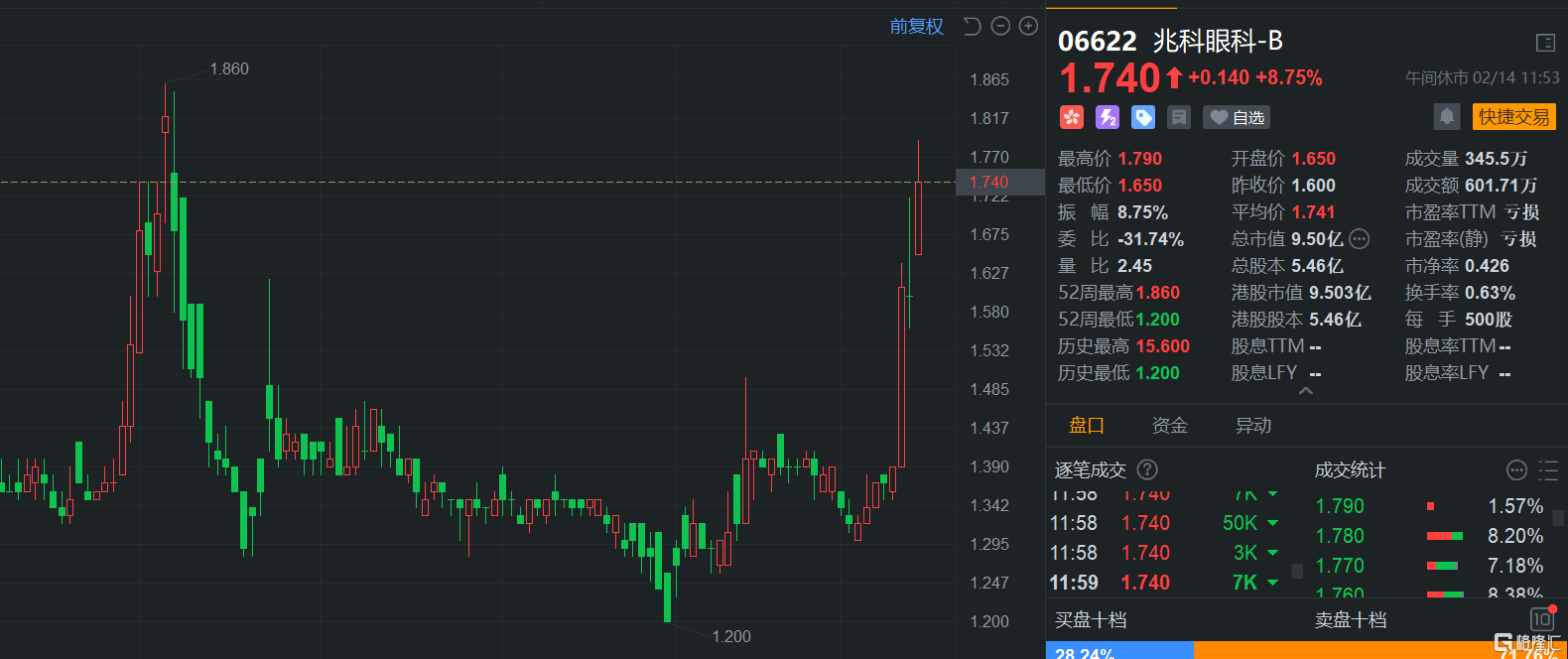
Task: Click the 成交额 601.71万 value
Action: 1501,186
